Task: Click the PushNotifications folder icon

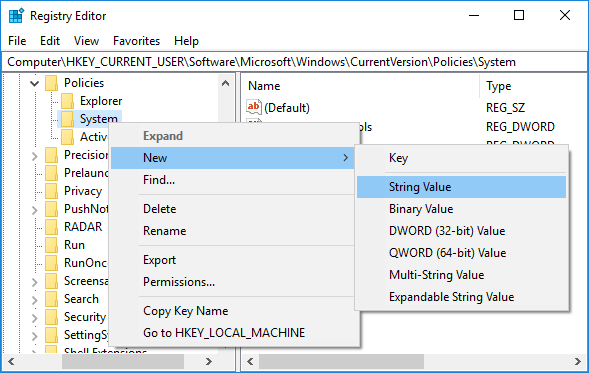Action: [x=51, y=209]
